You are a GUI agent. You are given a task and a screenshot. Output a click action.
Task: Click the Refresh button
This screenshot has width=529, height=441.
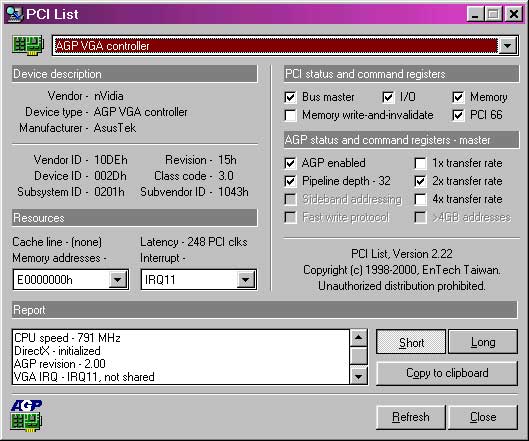click(411, 417)
